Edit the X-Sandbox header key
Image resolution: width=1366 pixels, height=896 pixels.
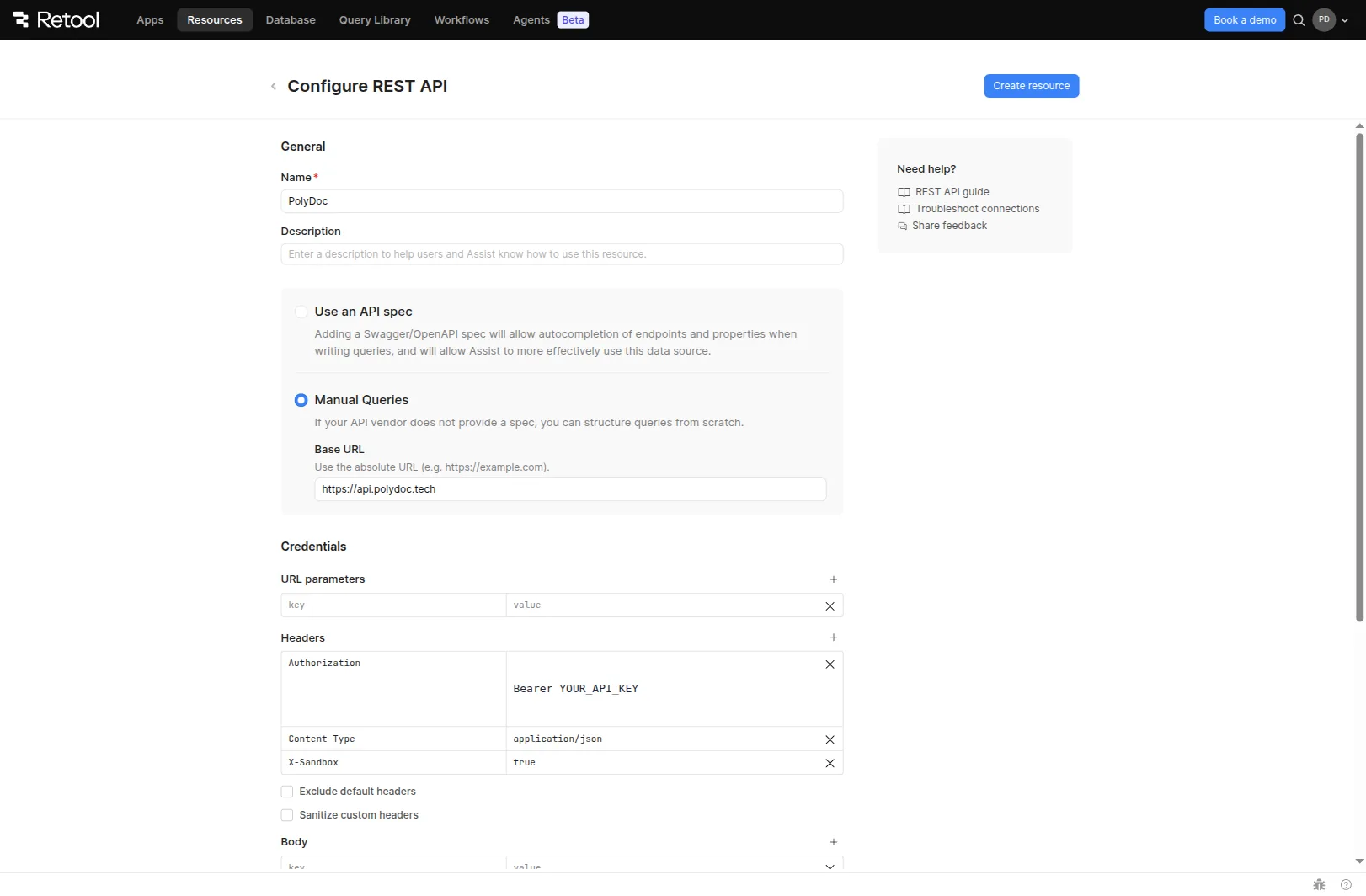[x=393, y=763]
